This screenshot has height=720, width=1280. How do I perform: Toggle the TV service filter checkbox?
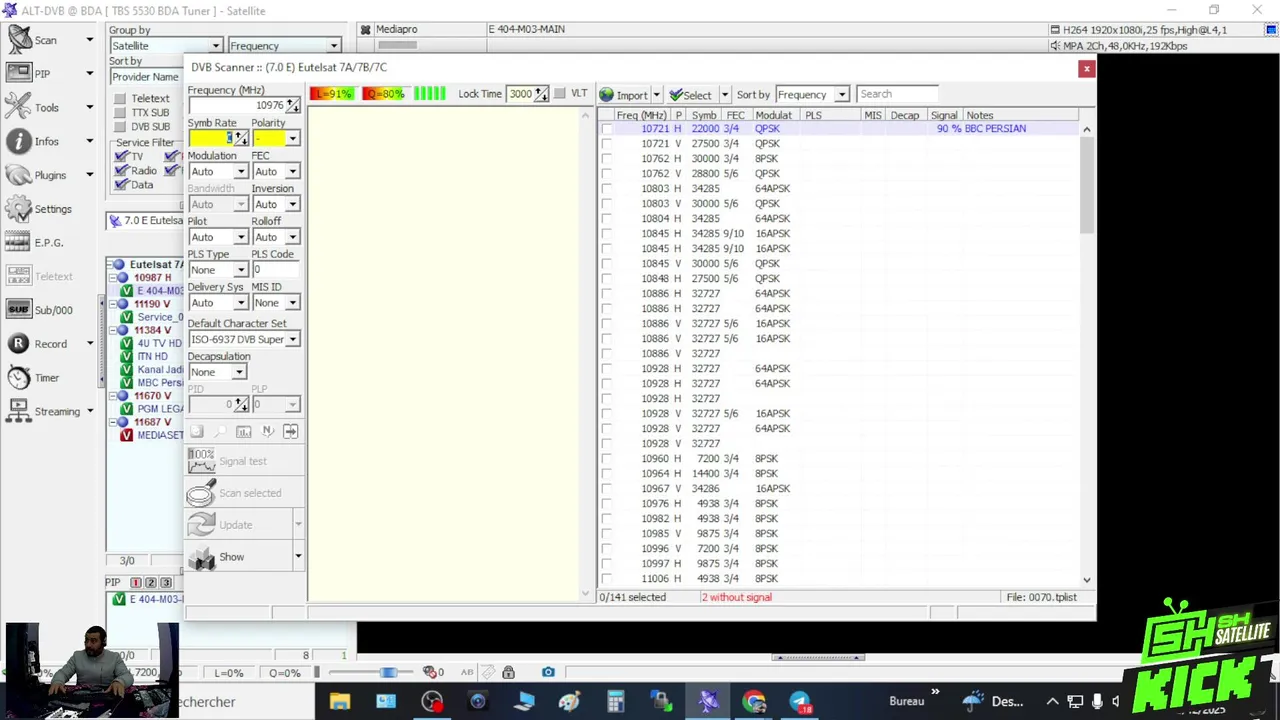tap(122, 157)
